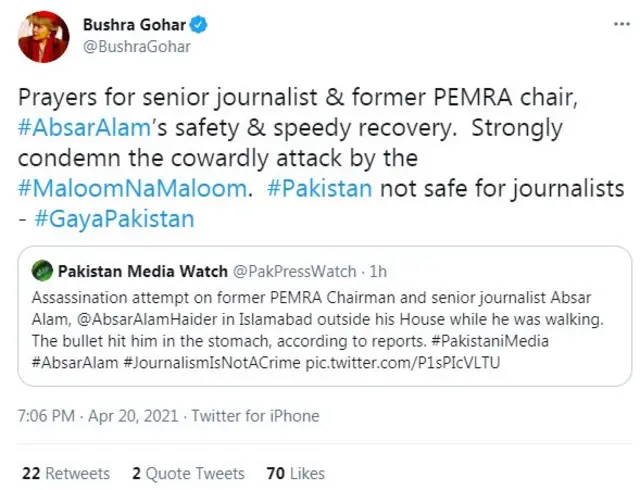Click the Twitter for iPhone source label
The height and width of the screenshot is (490, 640).
point(255,416)
